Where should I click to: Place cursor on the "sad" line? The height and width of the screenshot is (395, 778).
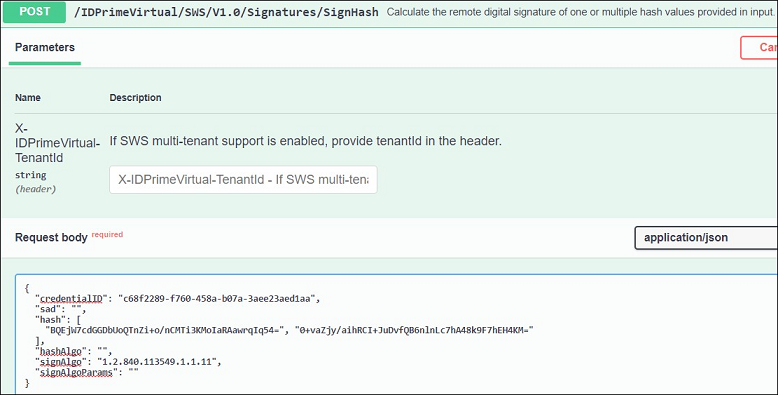pyautogui.click(x=63, y=309)
